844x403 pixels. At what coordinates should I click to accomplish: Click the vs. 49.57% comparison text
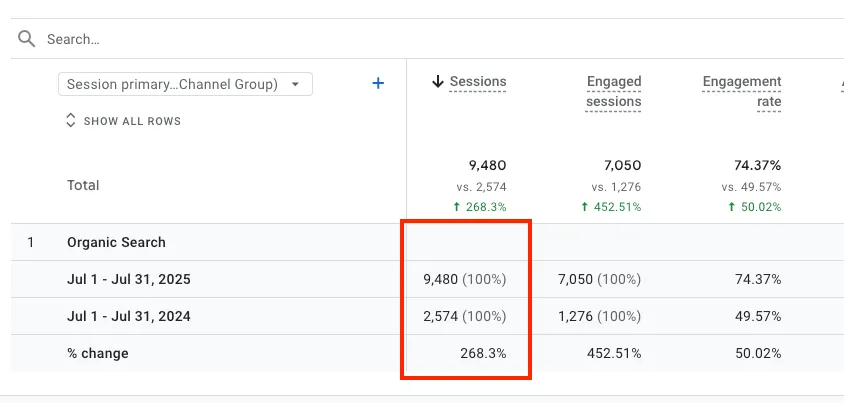click(x=751, y=187)
